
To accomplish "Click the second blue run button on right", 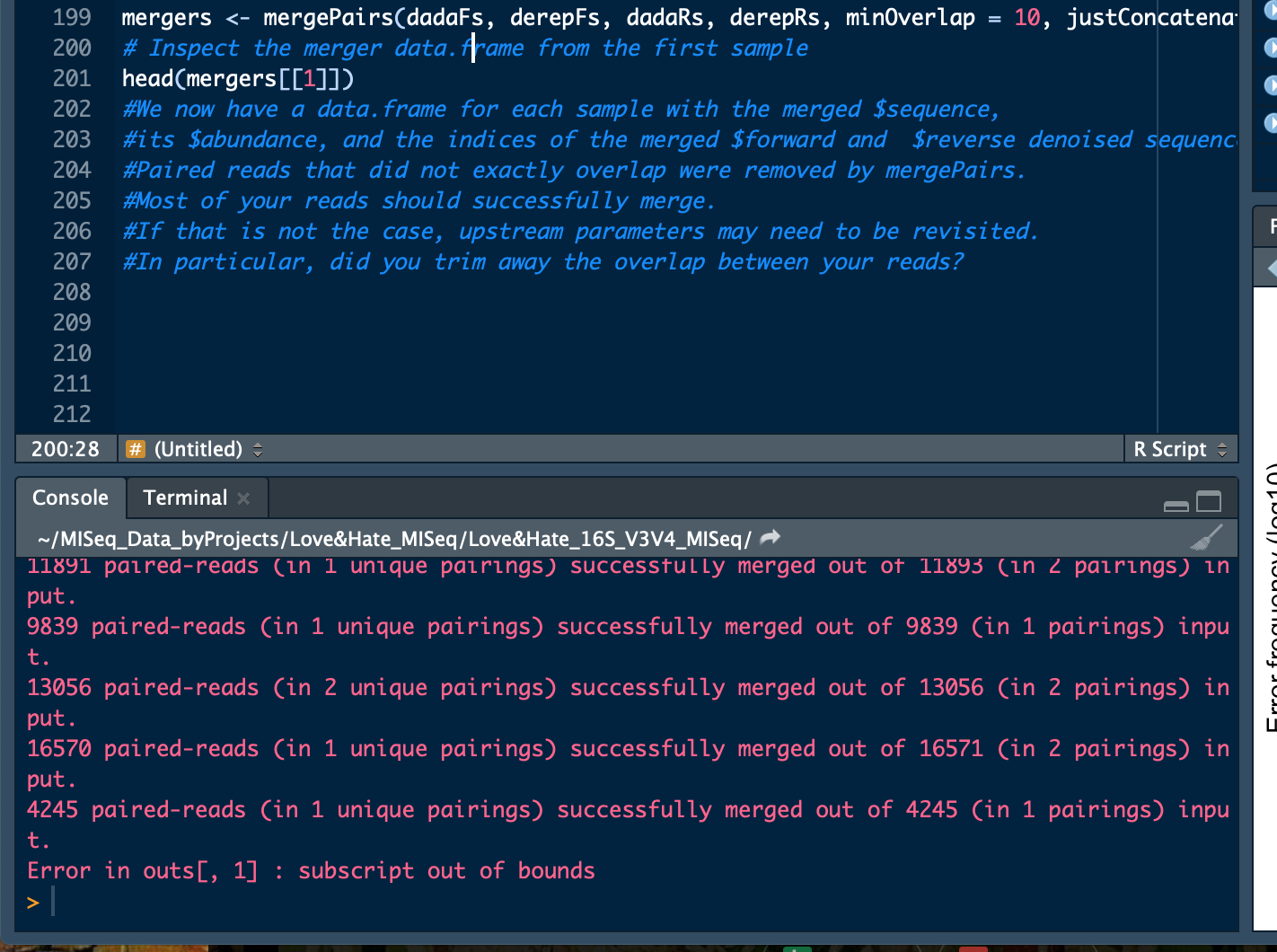I will click(1272, 46).
